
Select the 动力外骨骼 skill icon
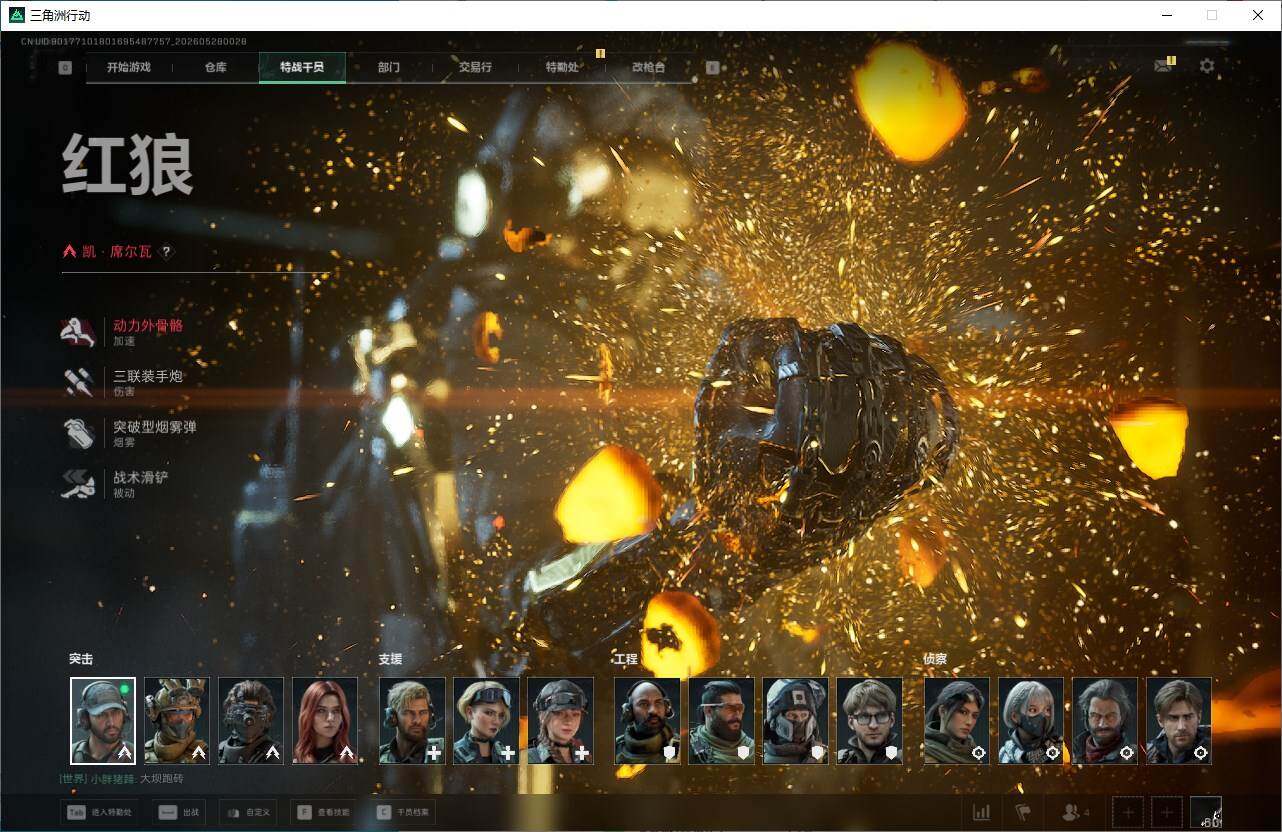pos(78,332)
